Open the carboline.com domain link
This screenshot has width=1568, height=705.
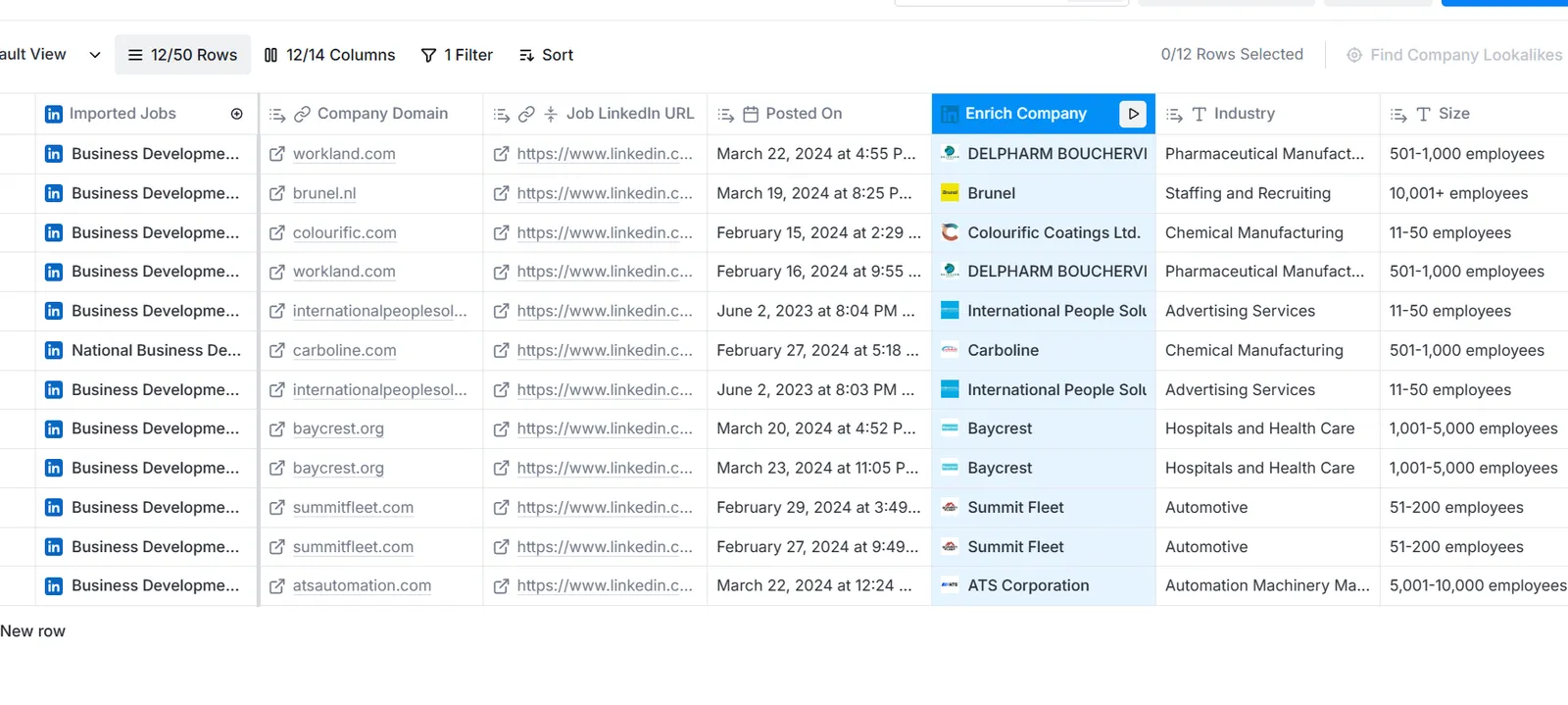click(x=345, y=350)
